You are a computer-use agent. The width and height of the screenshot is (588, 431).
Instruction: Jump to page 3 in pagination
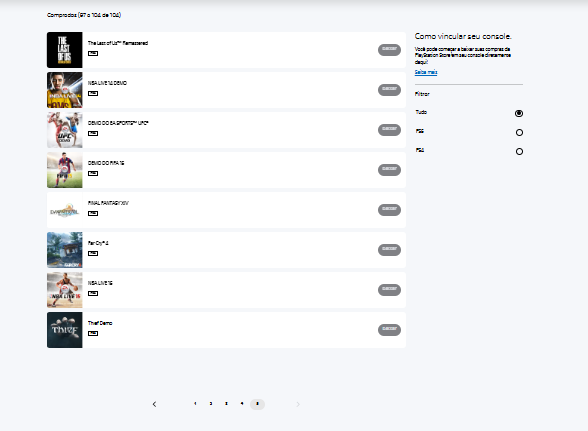click(x=226, y=404)
